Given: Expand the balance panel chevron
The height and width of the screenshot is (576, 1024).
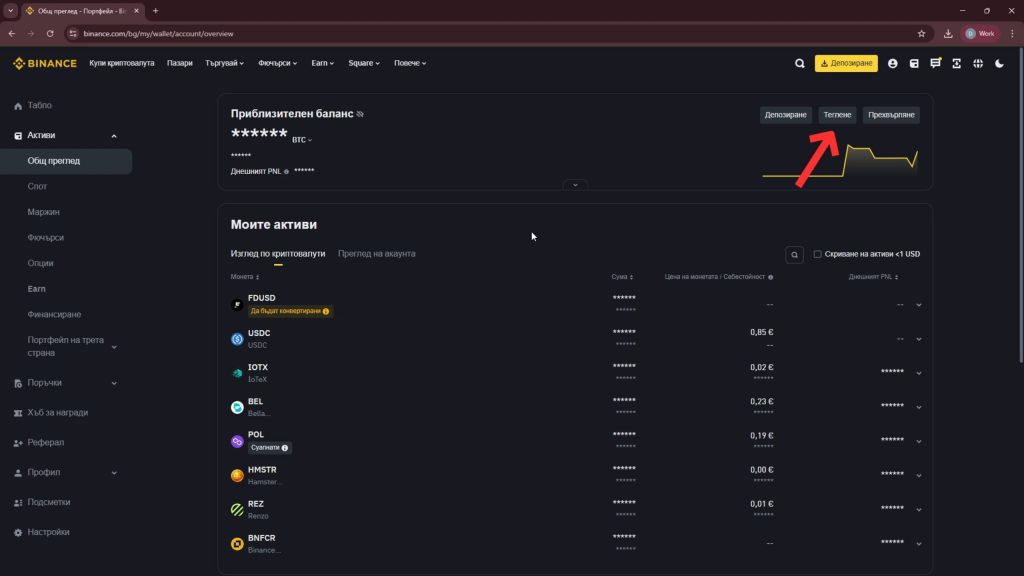Looking at the screenshot, I should point(575,185).
